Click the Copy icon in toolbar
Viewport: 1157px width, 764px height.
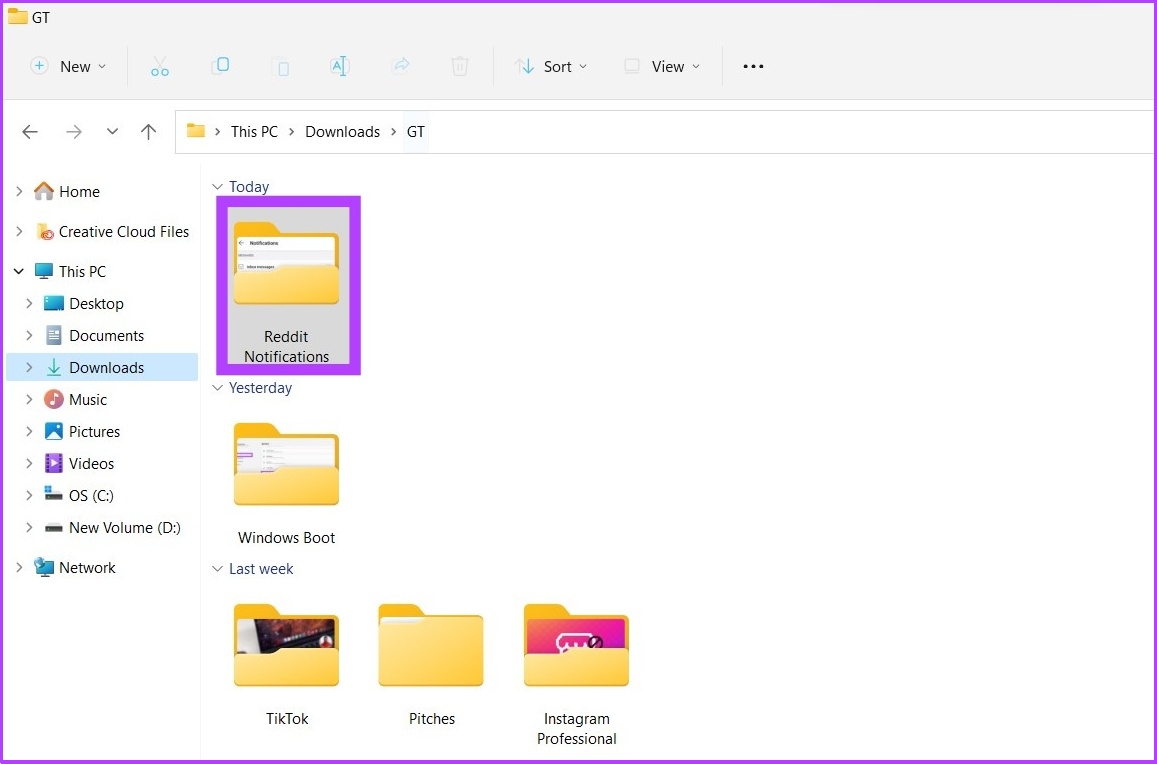pyautogui.click(x=220, y=66)
